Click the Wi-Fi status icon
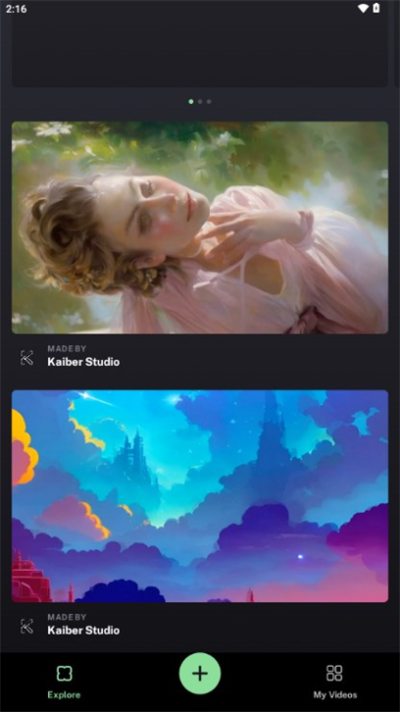Viewport: 400px width, 712px height. click(363, 8)
